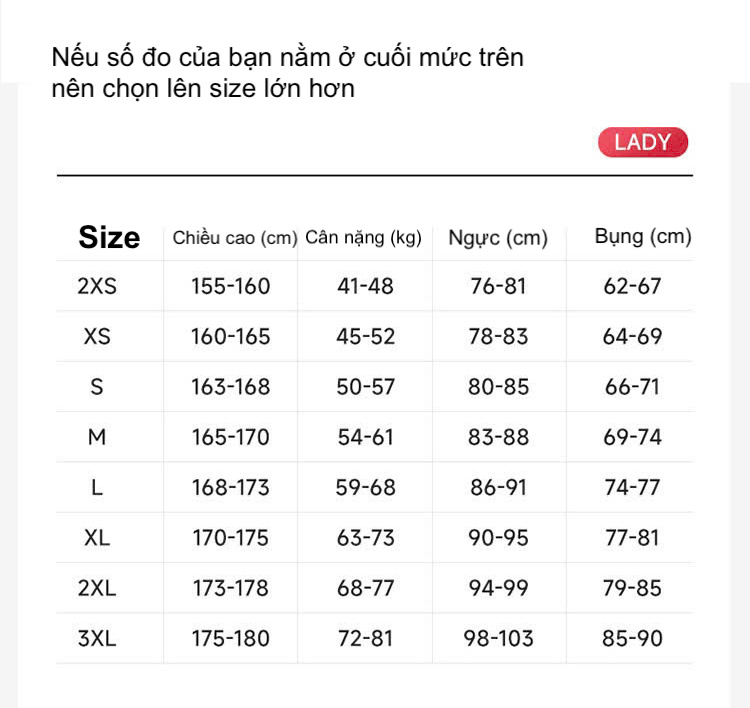Screen dimensions: 750x708
Task: Click the red LADY badge
Action: tap(643, 142)
